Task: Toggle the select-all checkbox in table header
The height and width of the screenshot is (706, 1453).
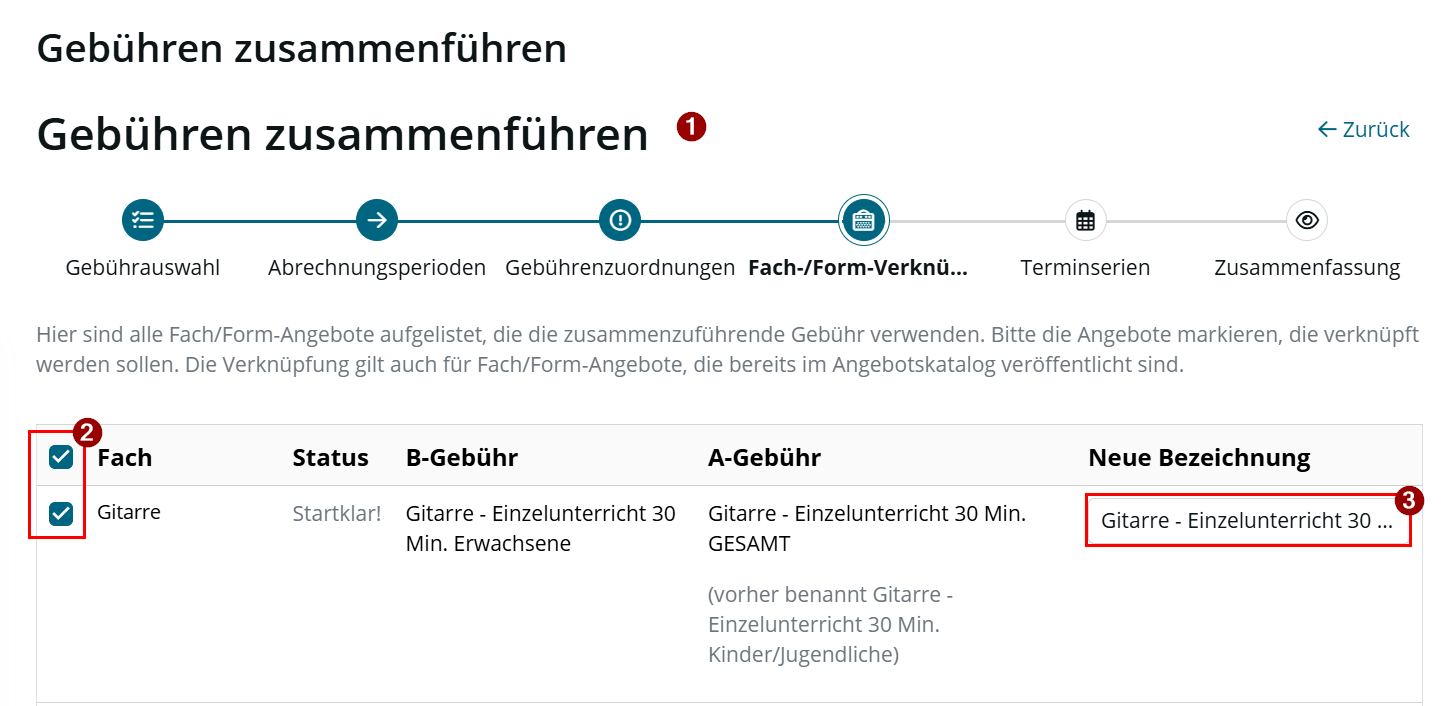Action: click(61, 458)
